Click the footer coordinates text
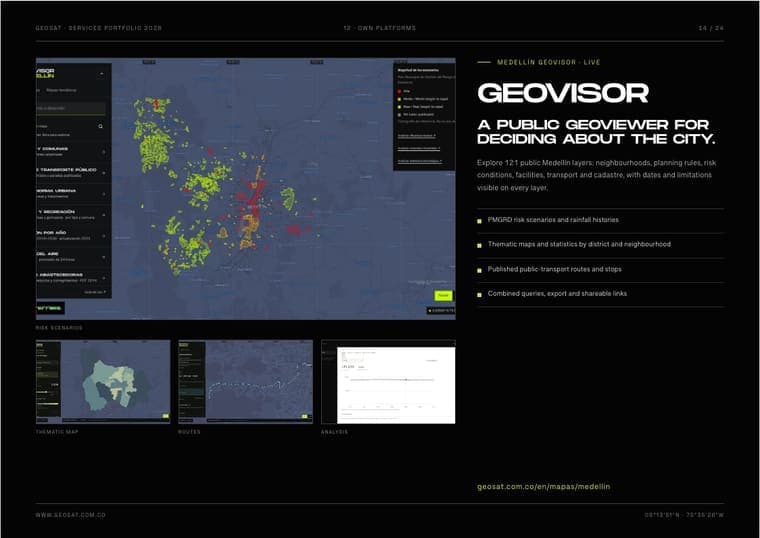760x538 pixels. click(x=684, y=515)
